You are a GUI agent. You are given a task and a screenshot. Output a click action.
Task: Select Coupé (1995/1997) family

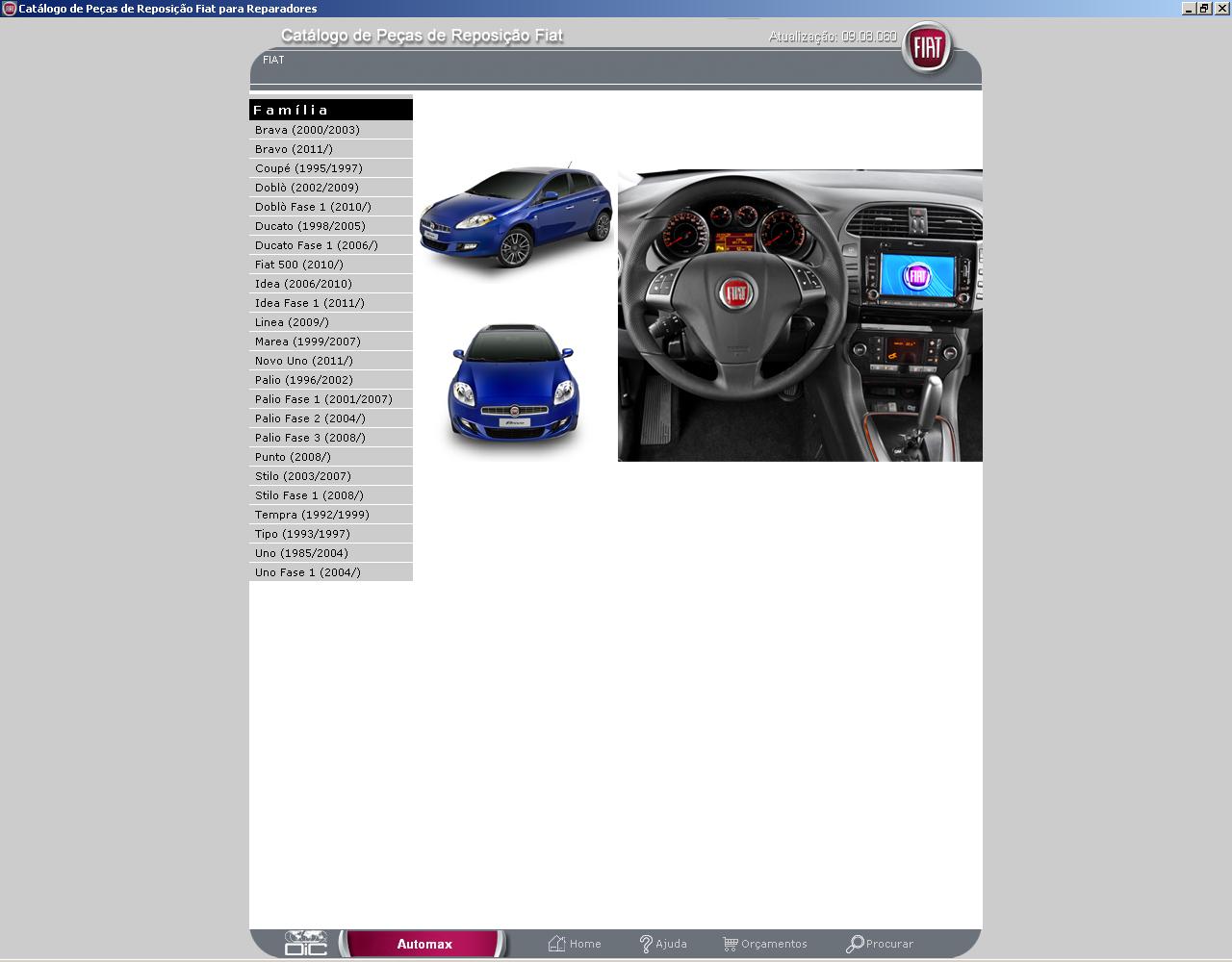331,168
